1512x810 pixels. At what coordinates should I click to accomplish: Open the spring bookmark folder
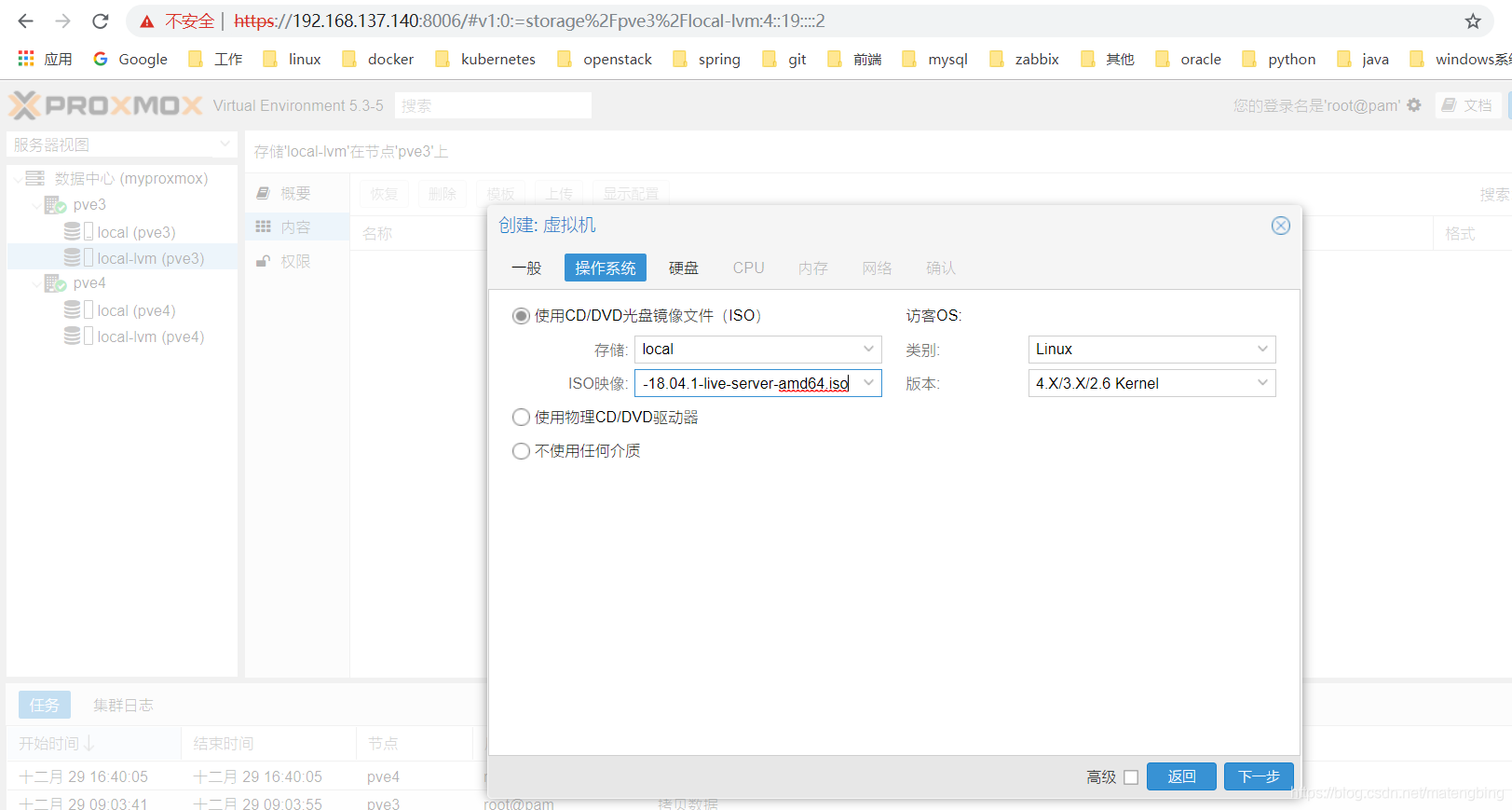[706, 59]
